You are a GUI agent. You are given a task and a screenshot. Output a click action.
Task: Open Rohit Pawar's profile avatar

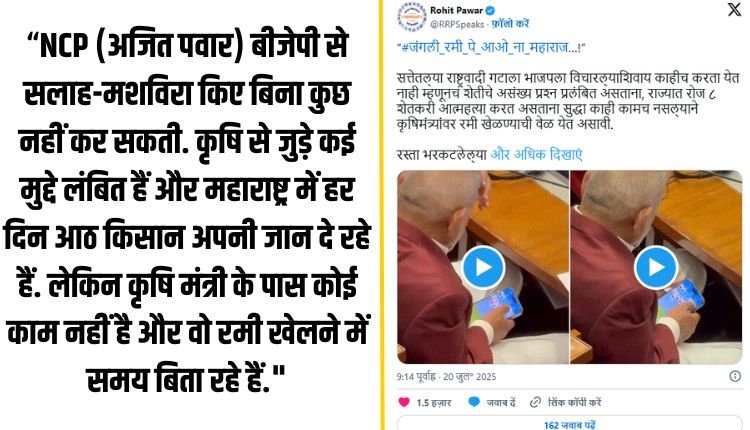tap(411, 16)
